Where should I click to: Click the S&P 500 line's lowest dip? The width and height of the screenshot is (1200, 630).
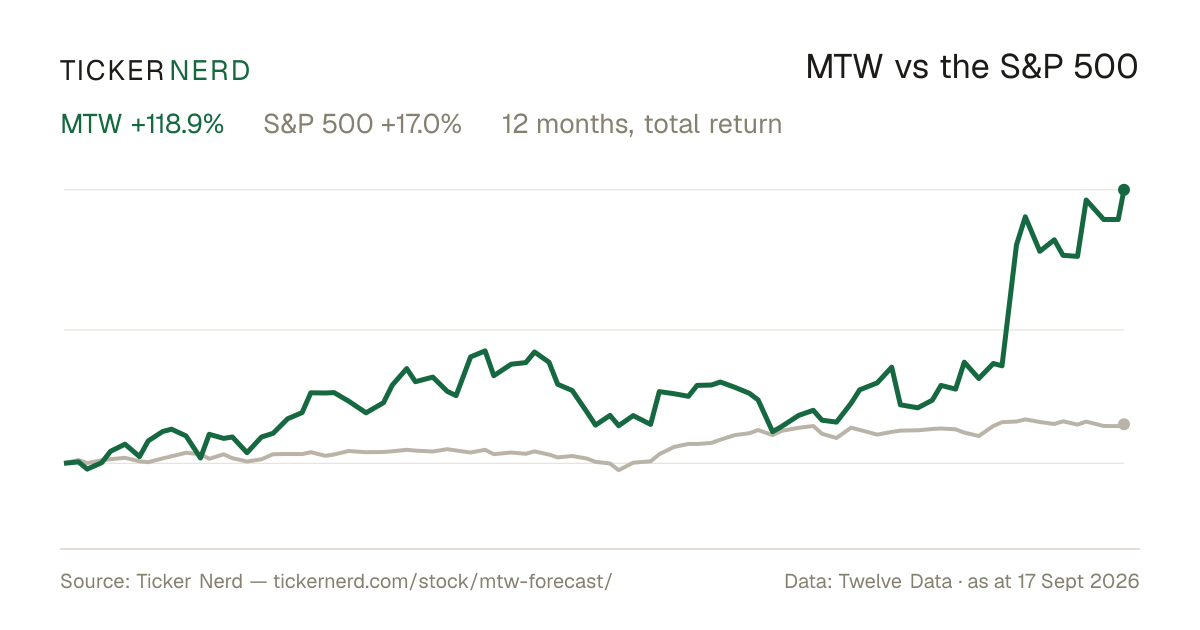tap(619, 469)
